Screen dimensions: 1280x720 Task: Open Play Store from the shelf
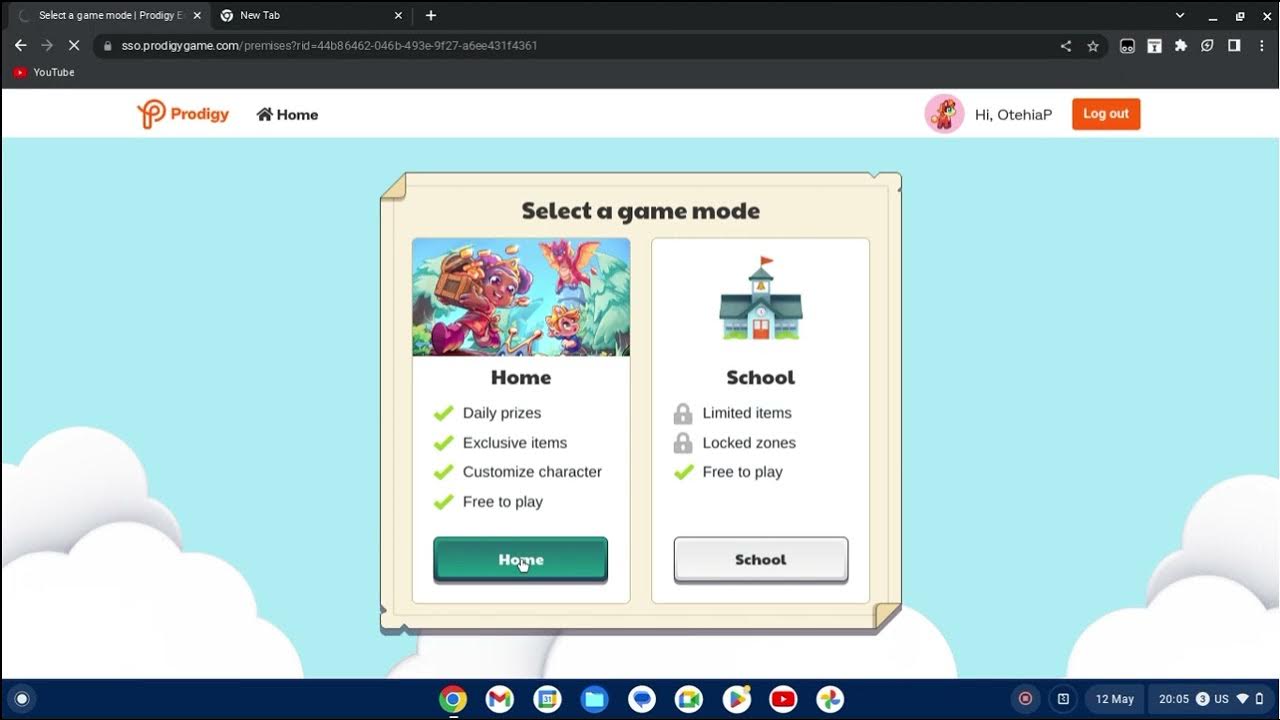[x=736, y=699]
